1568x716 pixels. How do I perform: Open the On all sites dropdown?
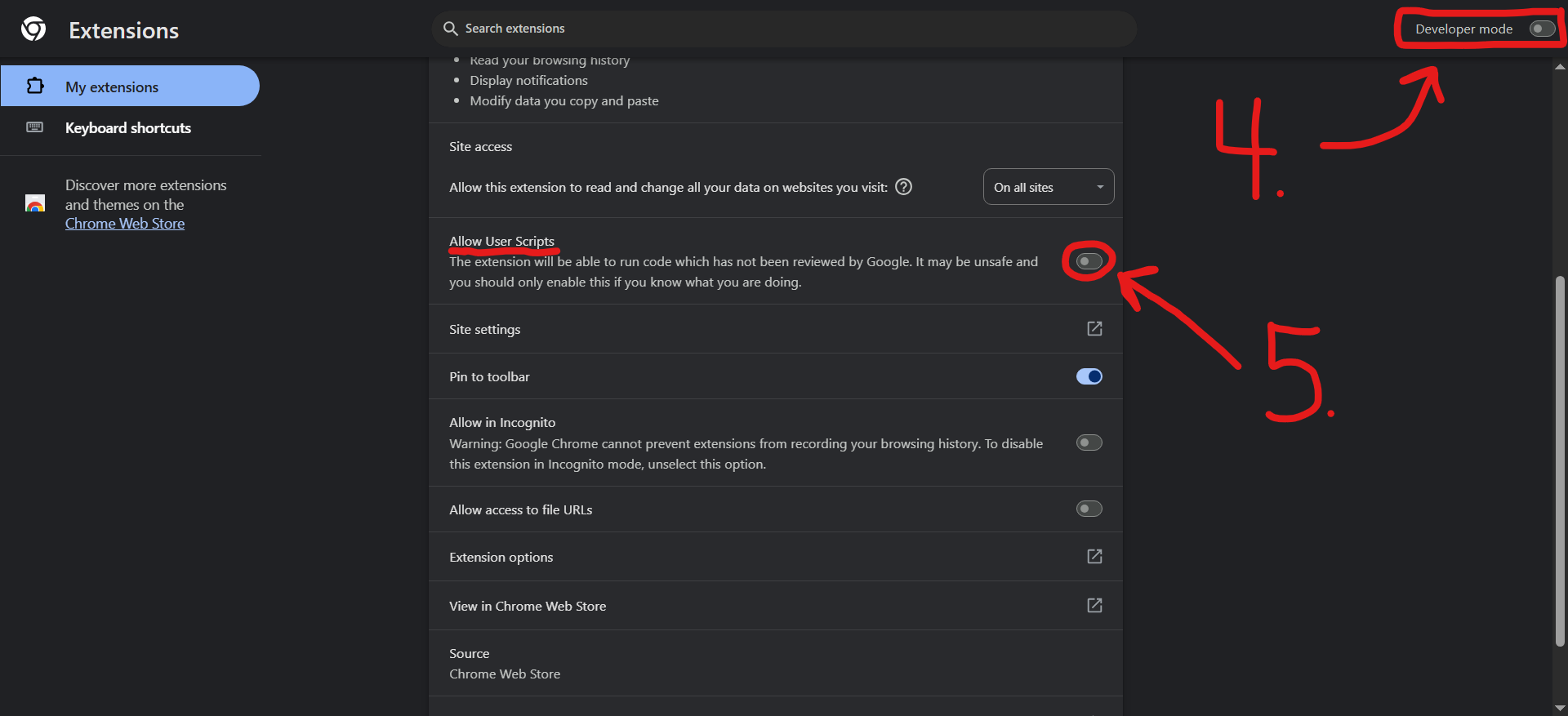click(x=1049, y=186)
